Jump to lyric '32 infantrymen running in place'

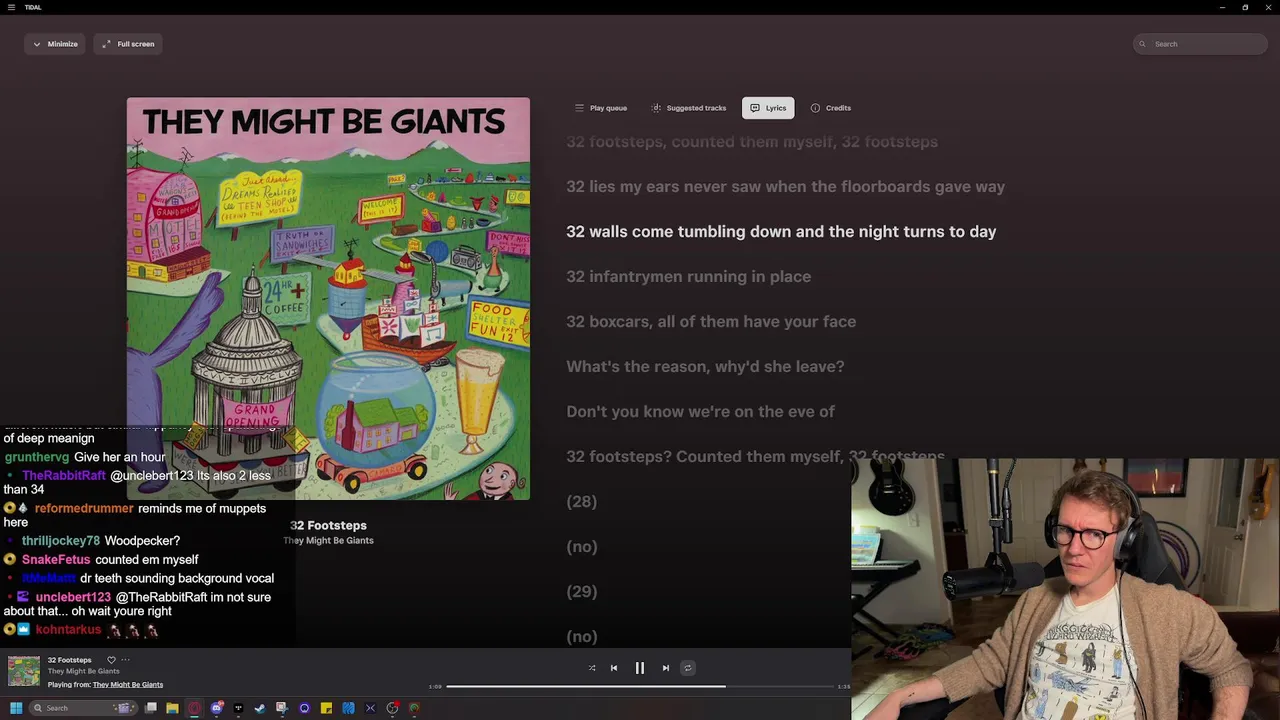[x=689, y=277]
